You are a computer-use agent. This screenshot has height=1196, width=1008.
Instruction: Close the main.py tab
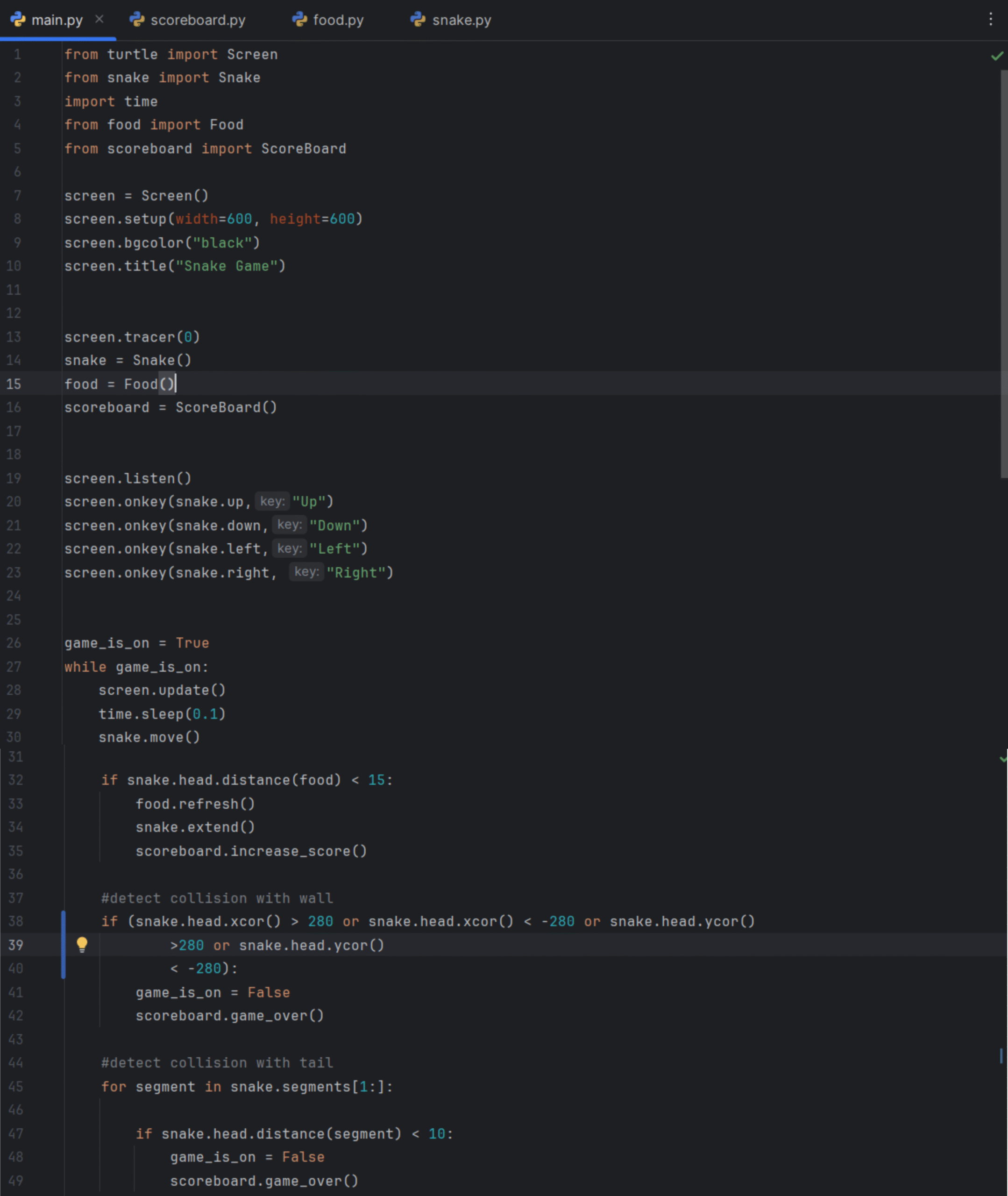click(x=99, y=20)
